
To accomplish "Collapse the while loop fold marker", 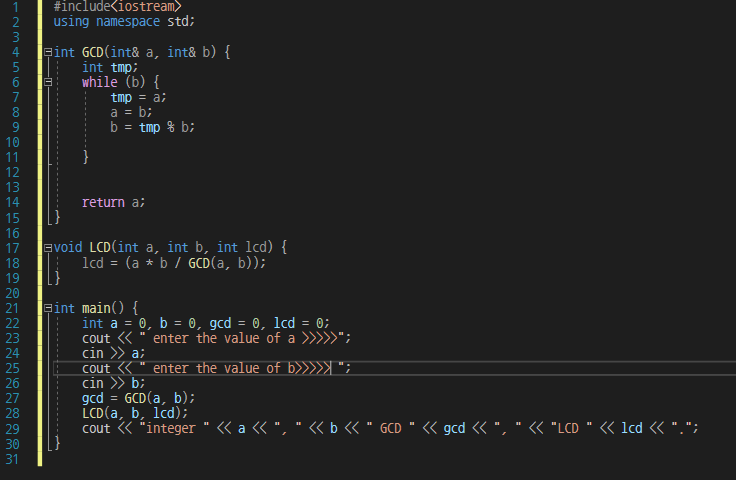I will click(48, 83).
